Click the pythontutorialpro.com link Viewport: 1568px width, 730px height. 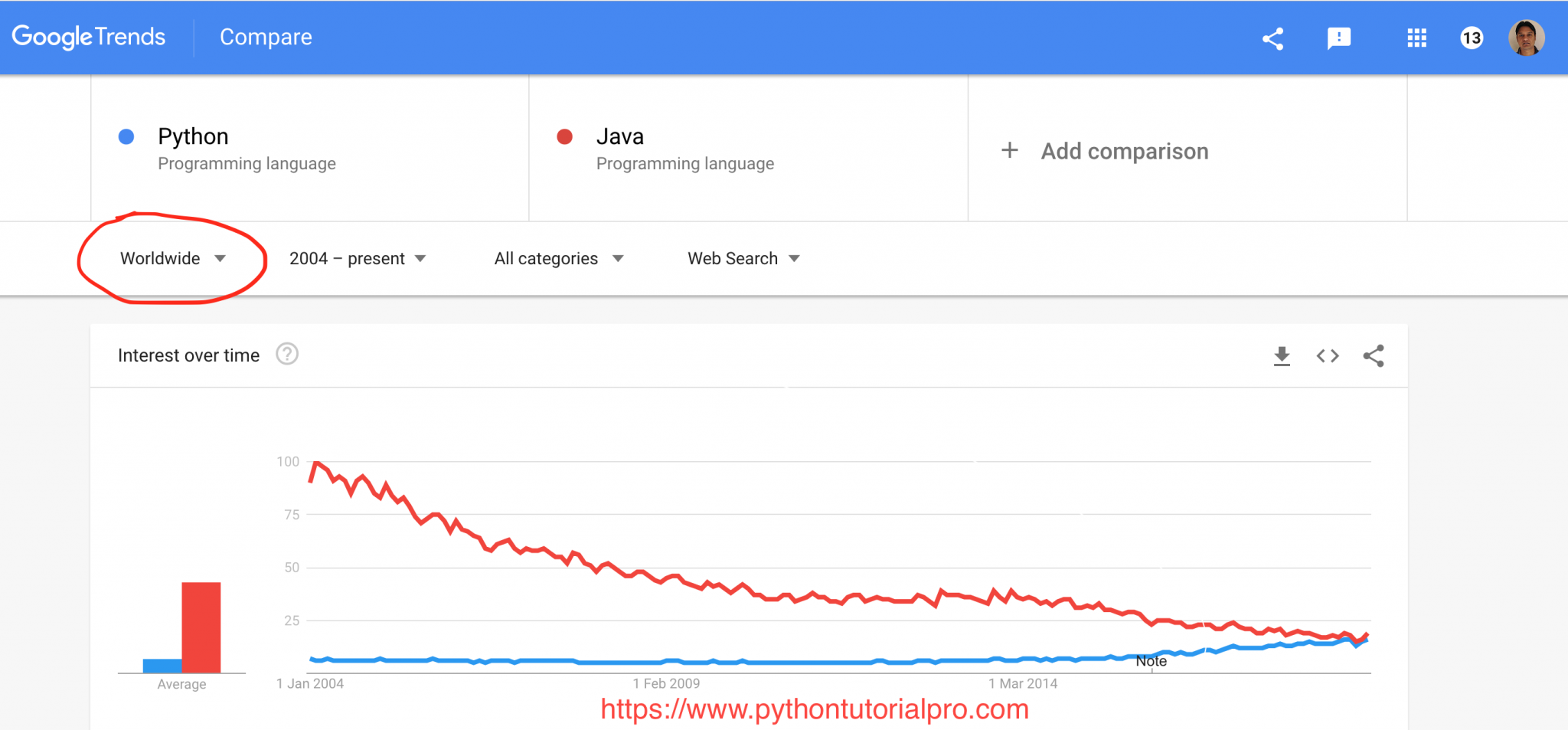(814, 709)
